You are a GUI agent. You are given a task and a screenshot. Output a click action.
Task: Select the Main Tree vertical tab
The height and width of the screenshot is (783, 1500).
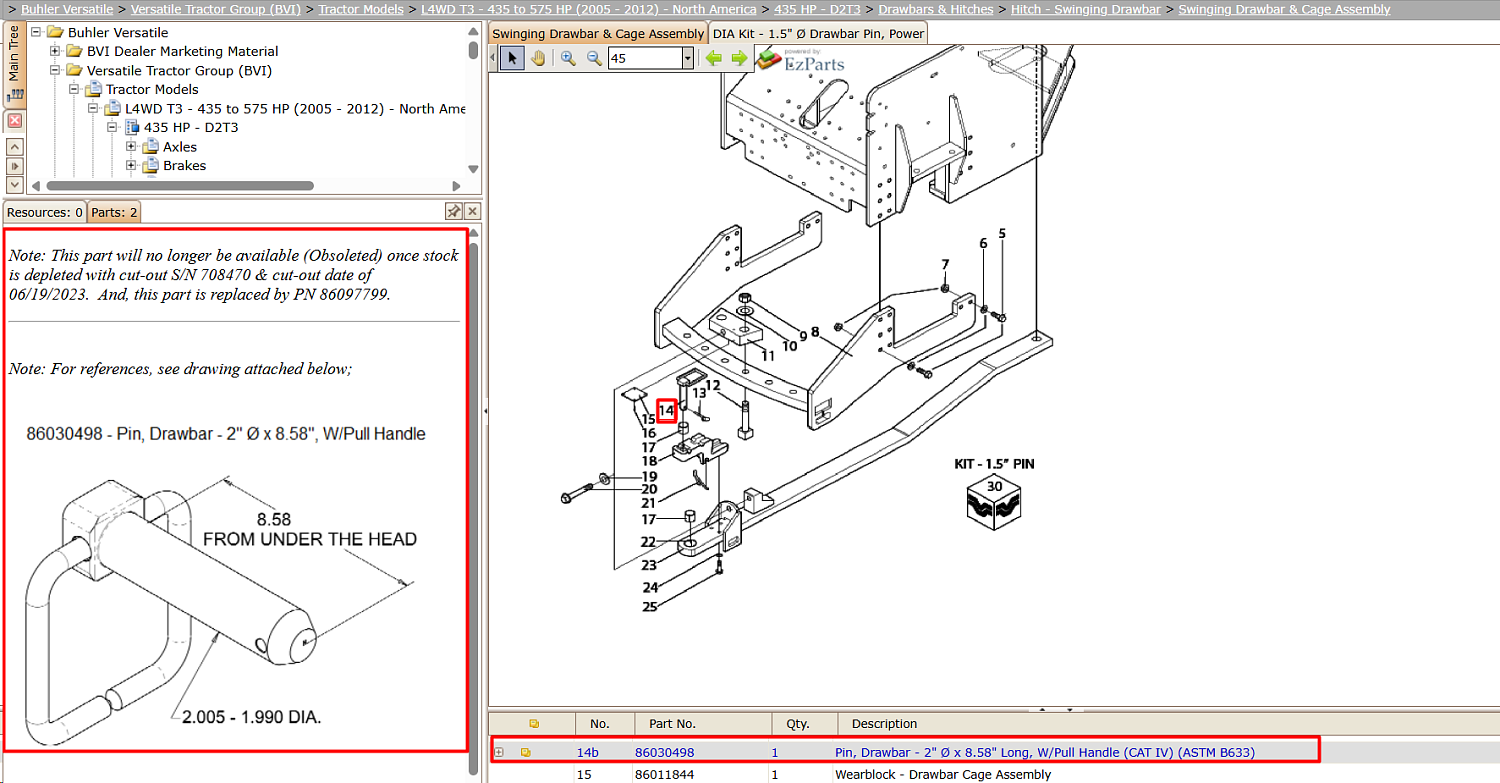tap(14, 64)
